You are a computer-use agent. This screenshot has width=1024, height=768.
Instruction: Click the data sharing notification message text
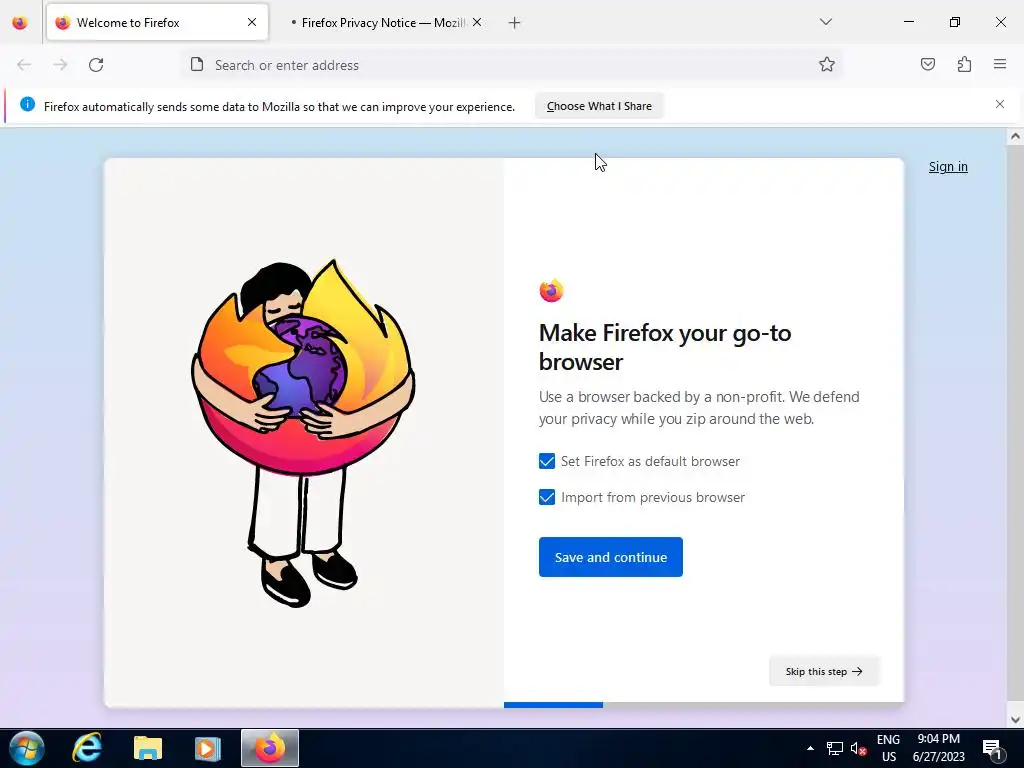click(280, 106)
